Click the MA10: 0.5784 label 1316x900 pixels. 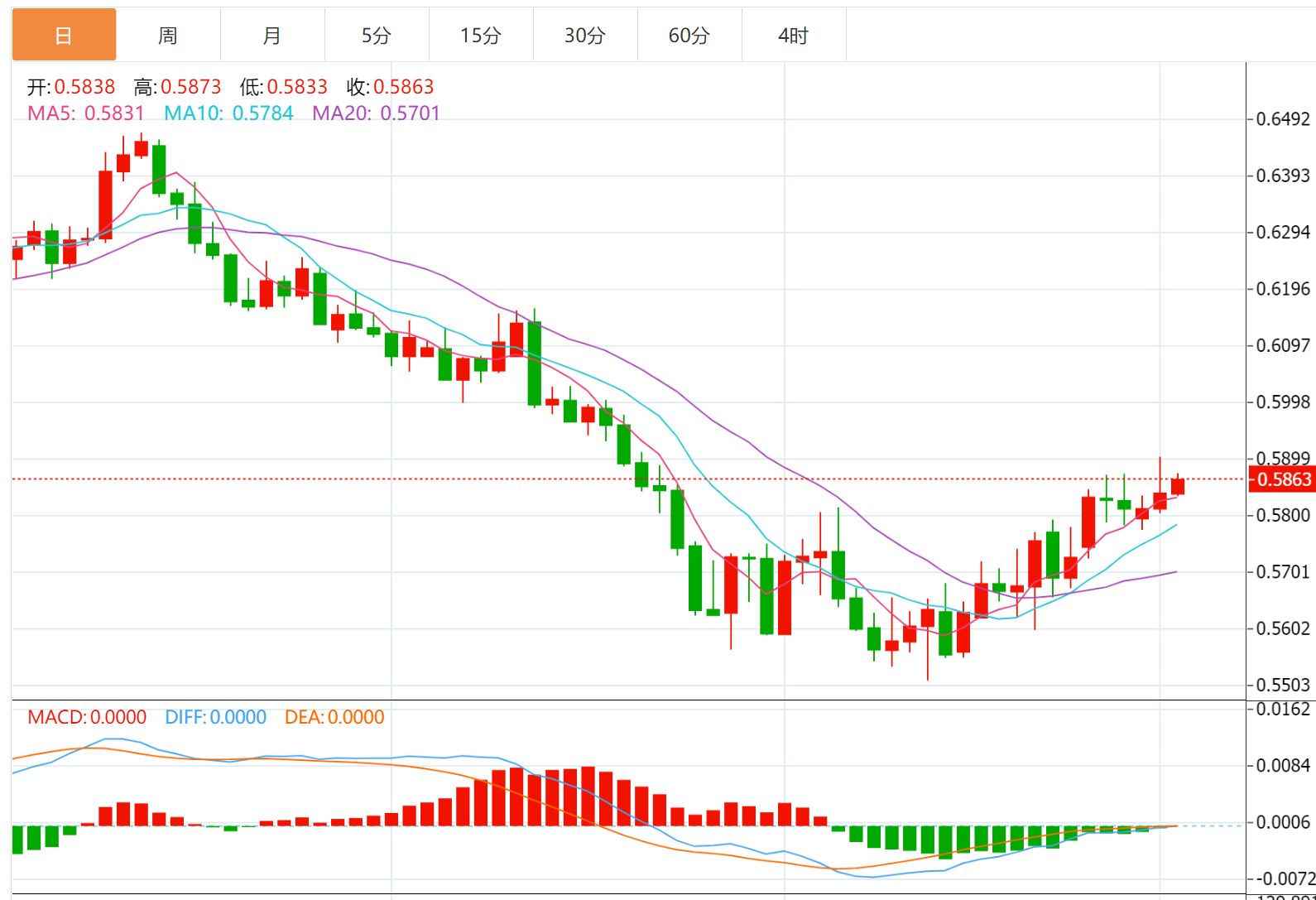228,113
